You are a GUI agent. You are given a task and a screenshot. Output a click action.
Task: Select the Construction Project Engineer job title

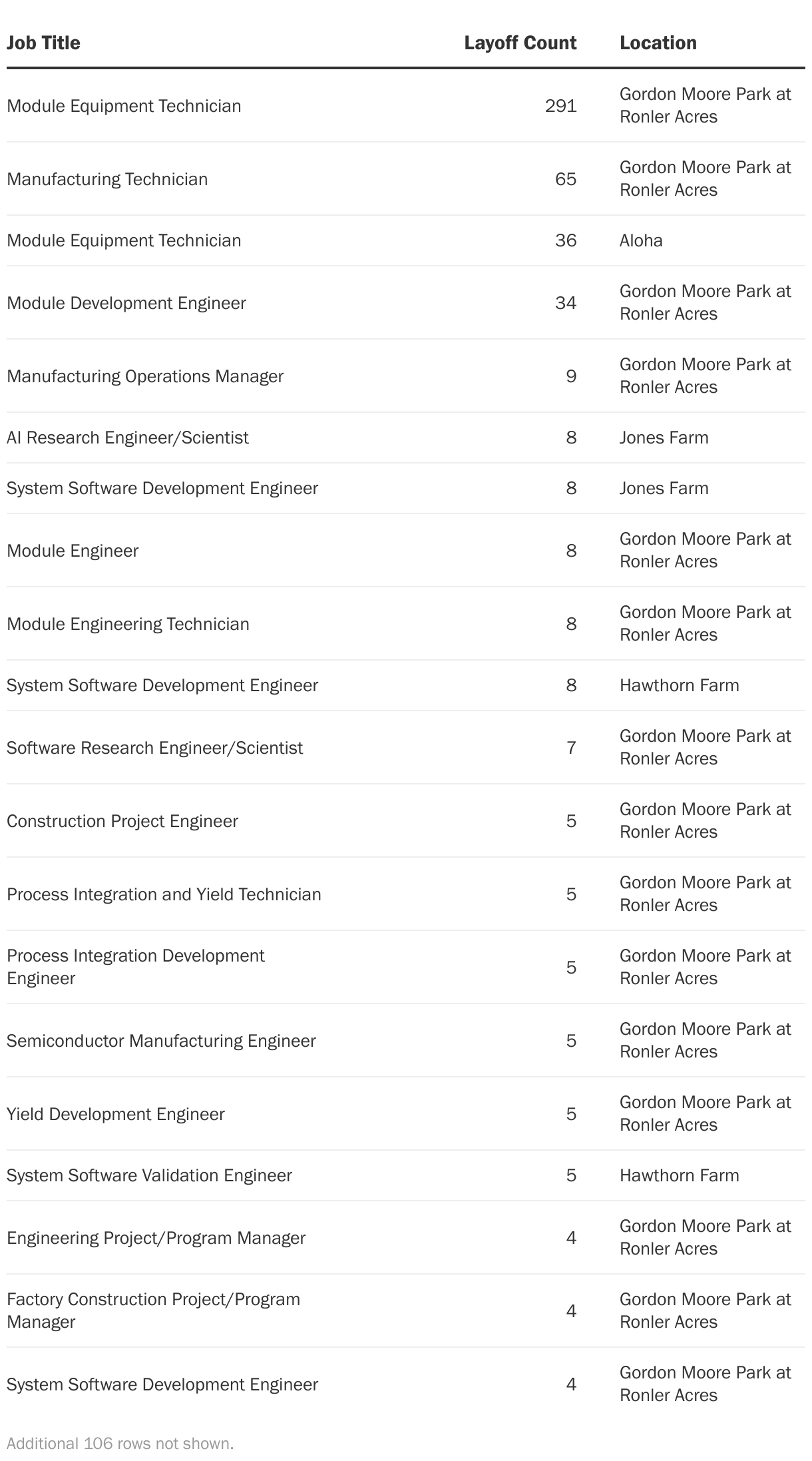point(122,821)
